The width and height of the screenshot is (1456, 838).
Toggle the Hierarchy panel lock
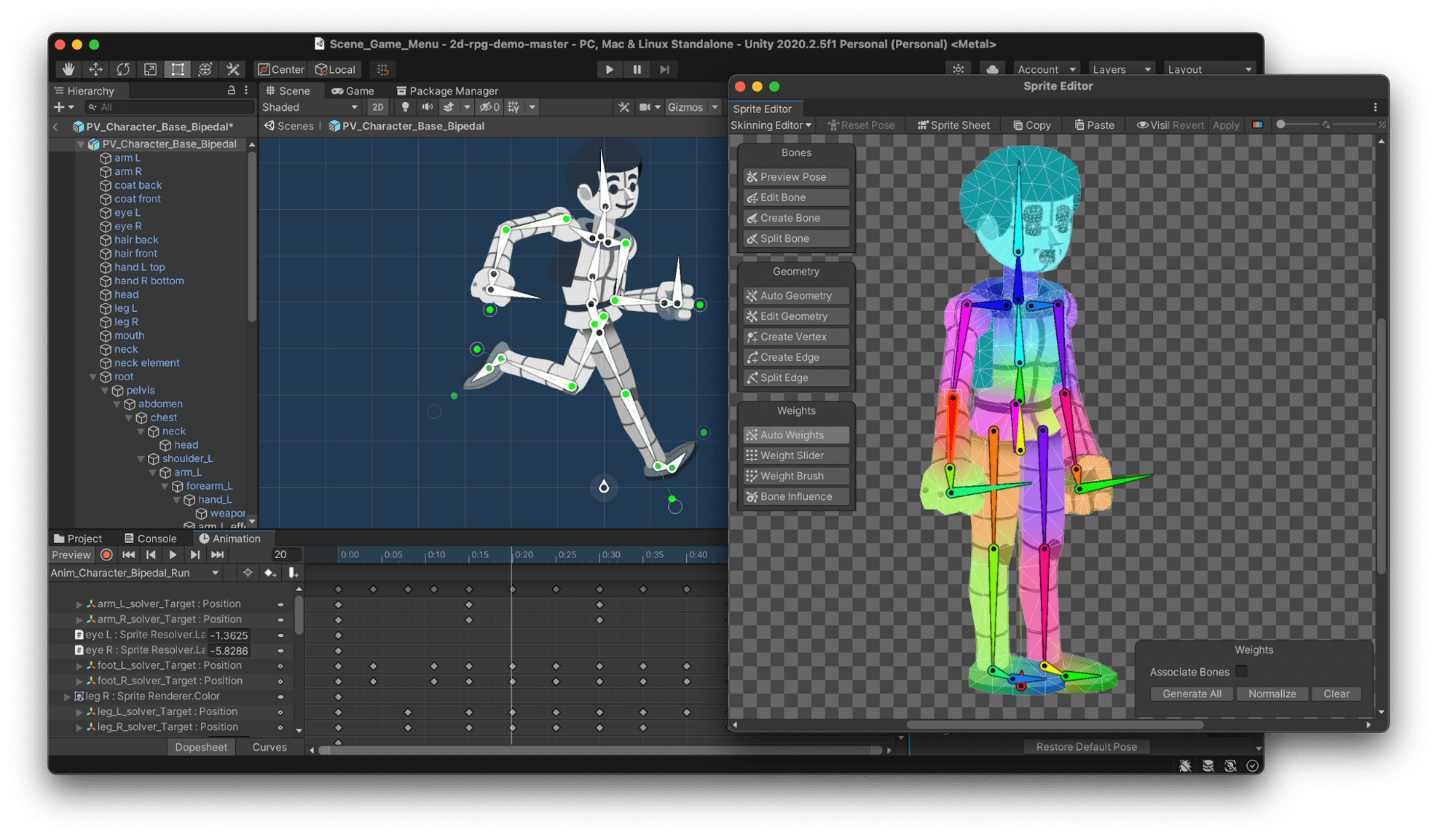tap(232, 90)
